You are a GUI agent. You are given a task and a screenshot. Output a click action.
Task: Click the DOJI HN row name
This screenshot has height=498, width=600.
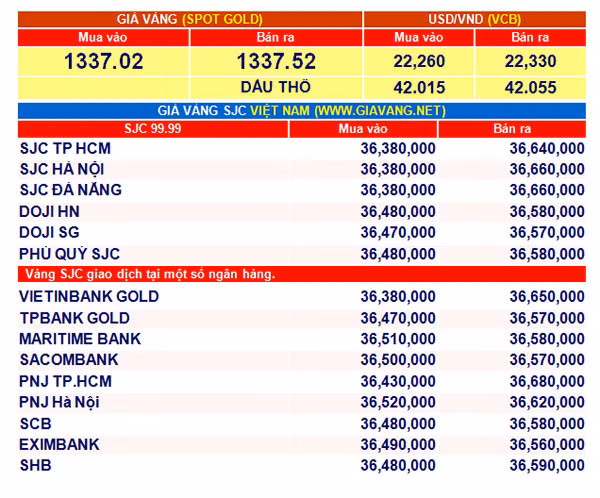(49, 212)
